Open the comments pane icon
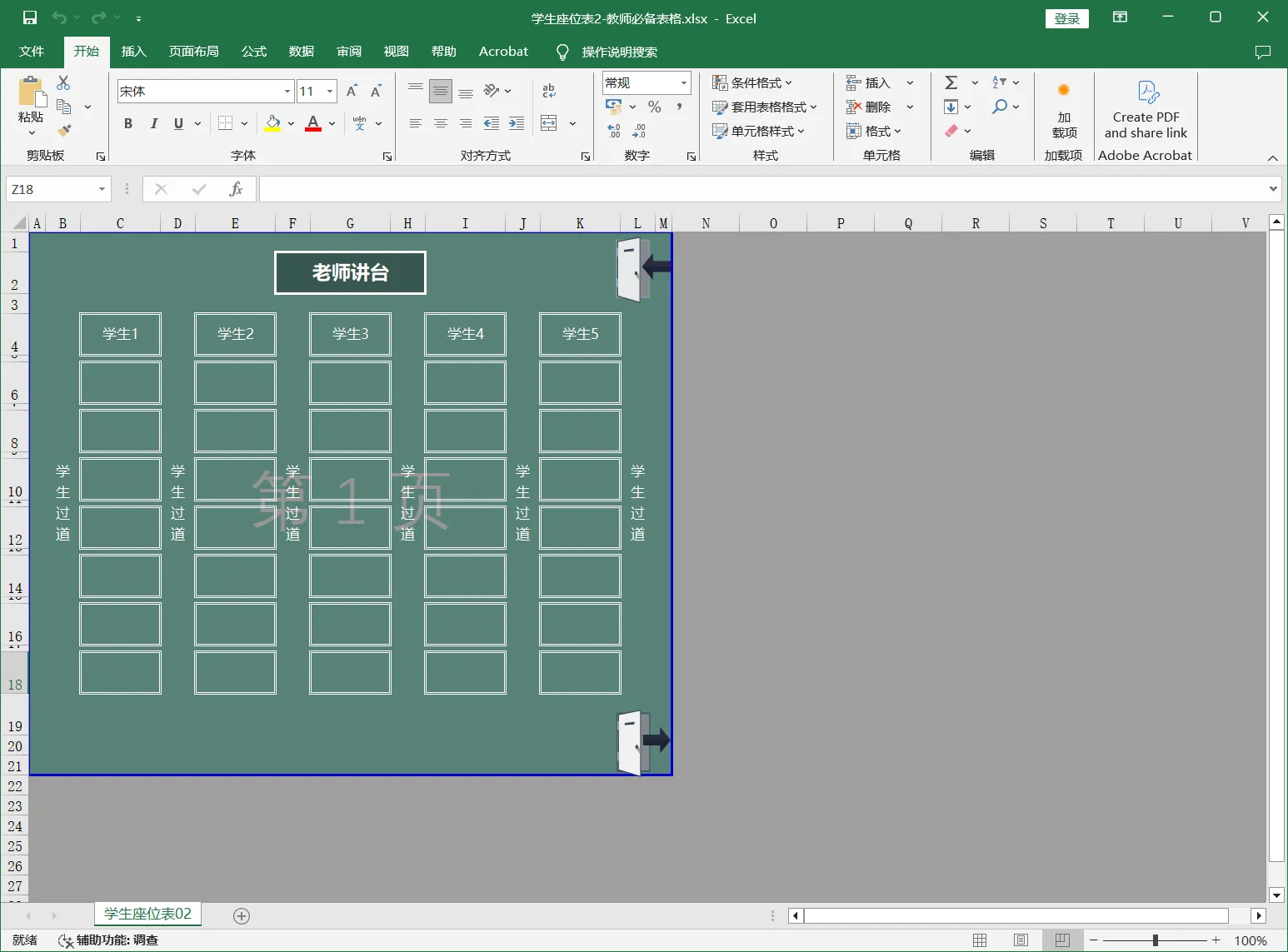1288x952 pixels. click(1263, 52)
